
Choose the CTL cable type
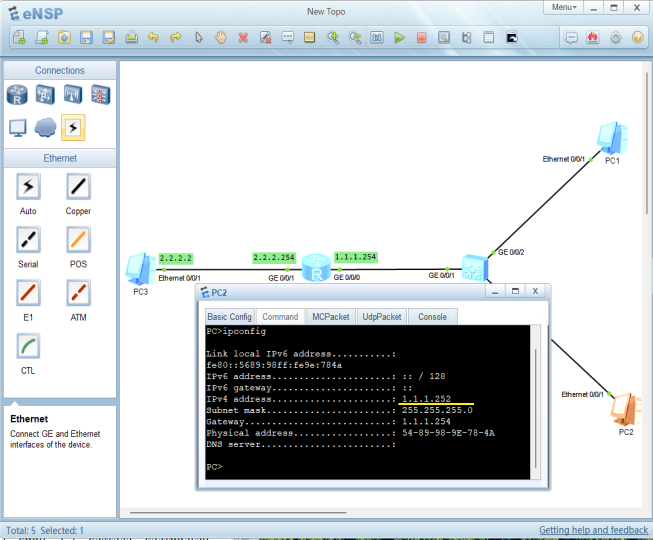(28, 347)
